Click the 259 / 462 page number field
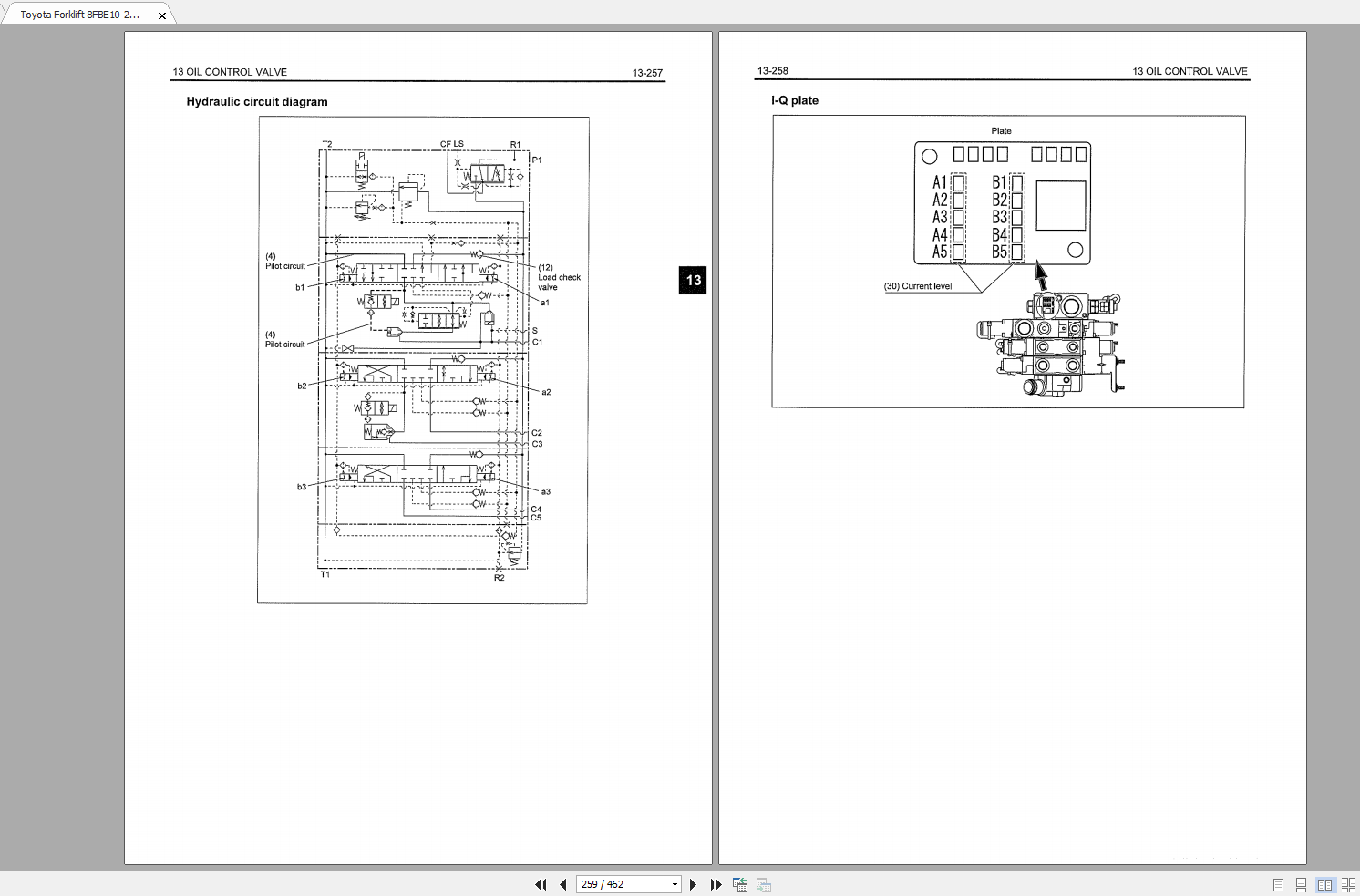Image resolution: width=1360 pixels, height=896 pixels. [x=623, y=884]
